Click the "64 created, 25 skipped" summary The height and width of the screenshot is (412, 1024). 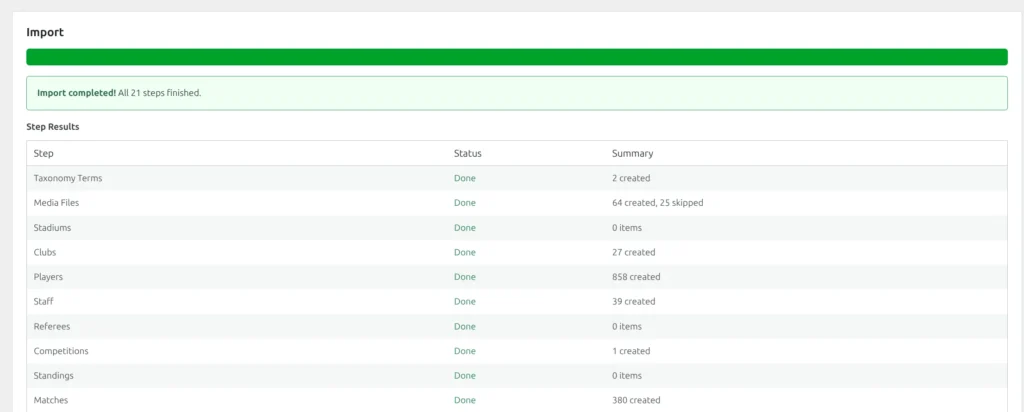pyautogui.click(x=658, y=203)
